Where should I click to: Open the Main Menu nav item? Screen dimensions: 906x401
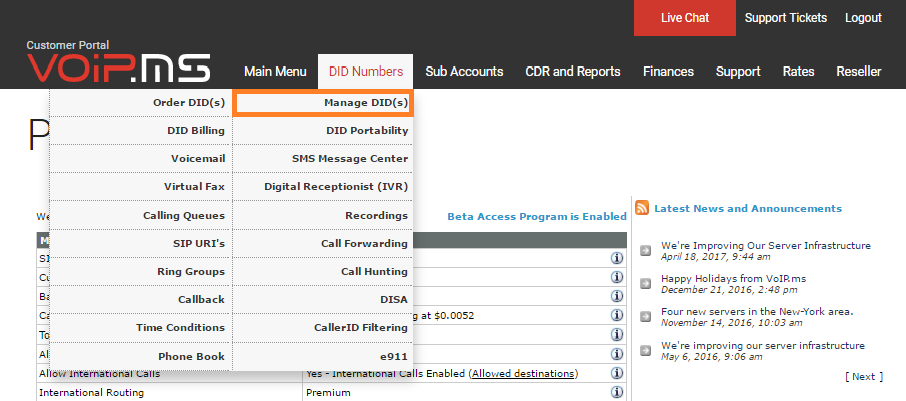coord(275,72)
